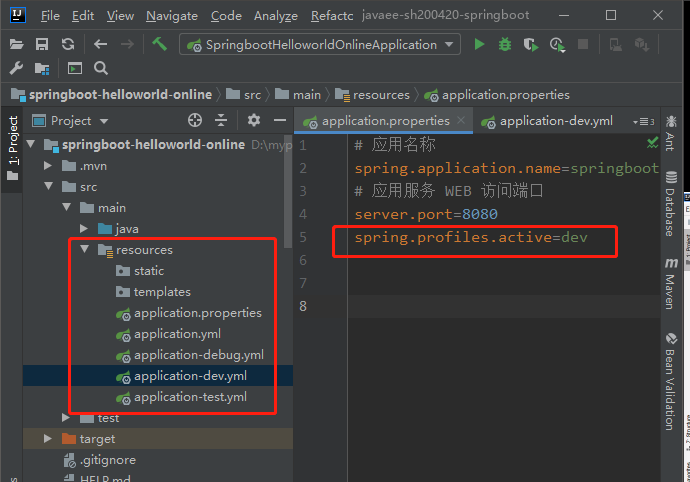Click the resources breadcrumb
This screenshot has width=690, height=482.
tap(372, 95)
